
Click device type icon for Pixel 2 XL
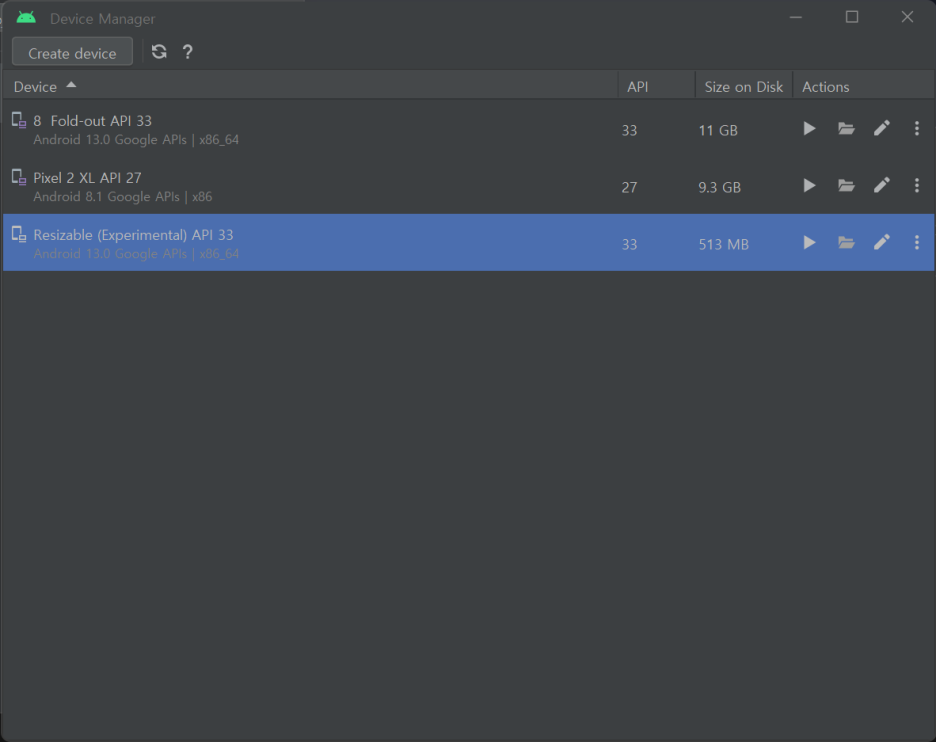(19, 177)
